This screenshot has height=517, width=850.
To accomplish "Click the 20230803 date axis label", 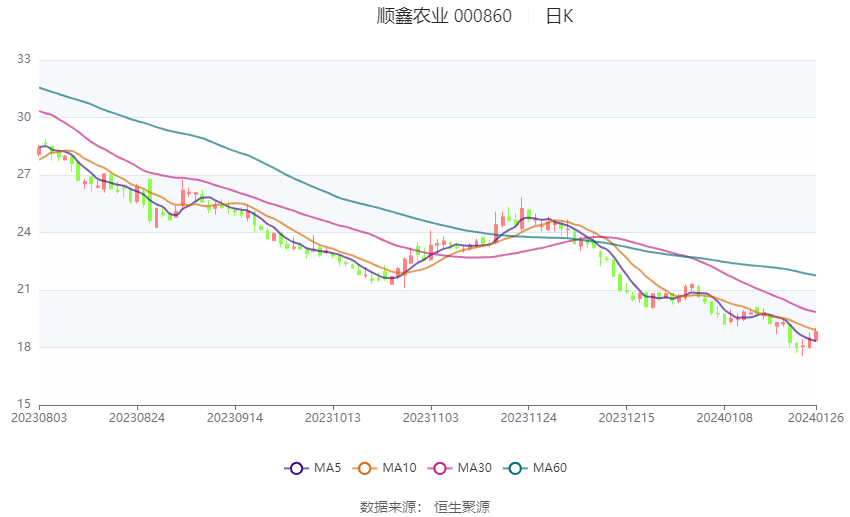I will 39,418.
